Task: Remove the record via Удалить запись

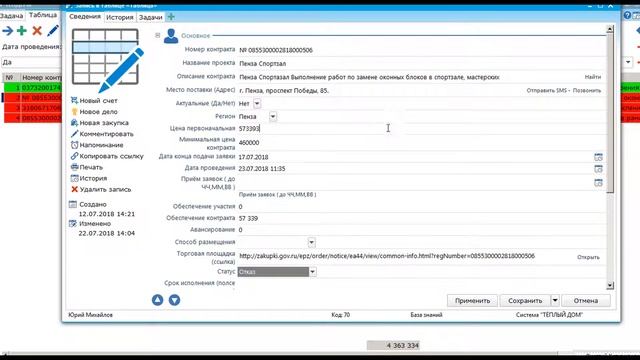Action: point(105,189)
